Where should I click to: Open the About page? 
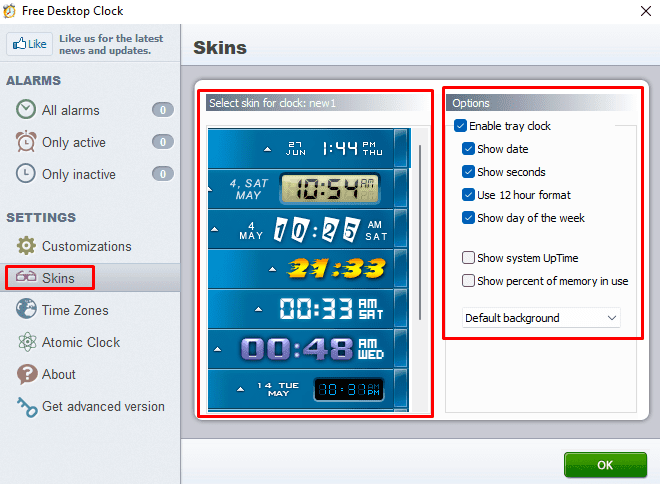pos(59,374)
